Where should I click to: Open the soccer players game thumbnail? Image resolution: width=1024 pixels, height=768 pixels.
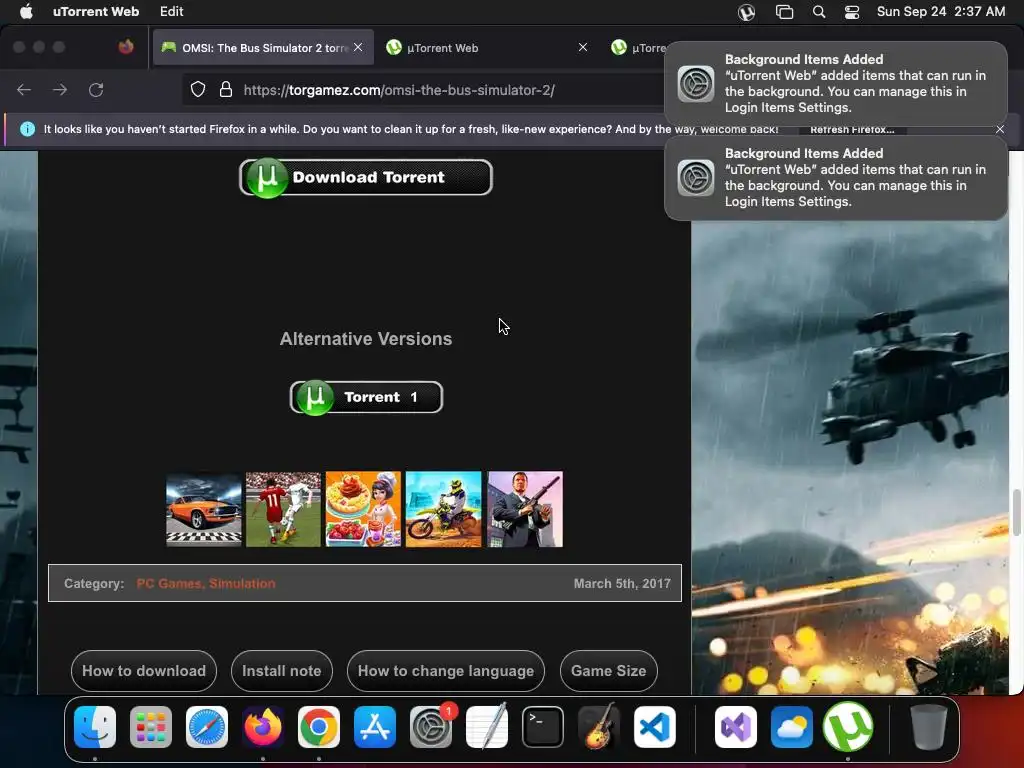283,509
